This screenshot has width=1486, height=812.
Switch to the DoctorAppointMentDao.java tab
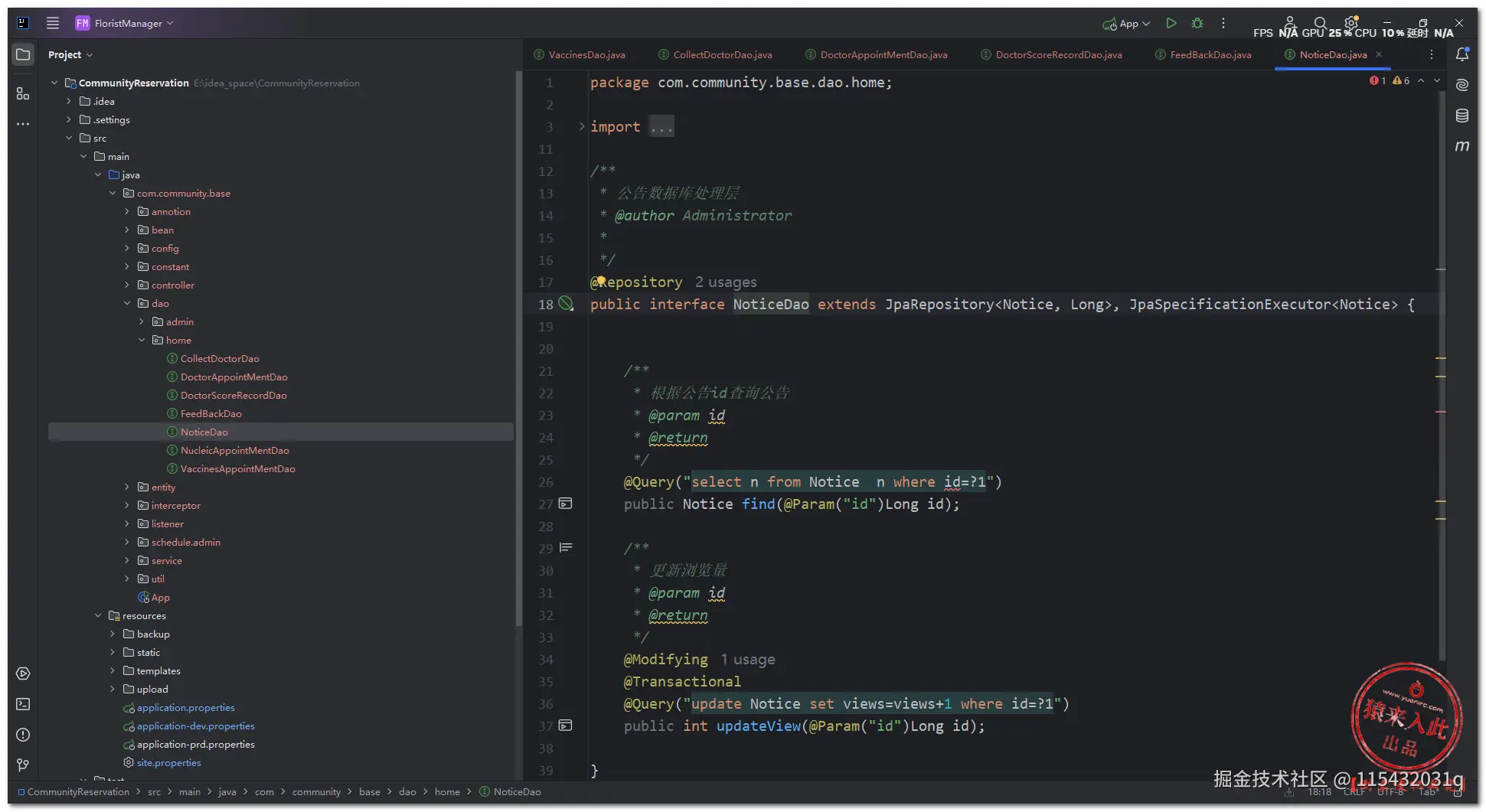(x=877, y=54)
